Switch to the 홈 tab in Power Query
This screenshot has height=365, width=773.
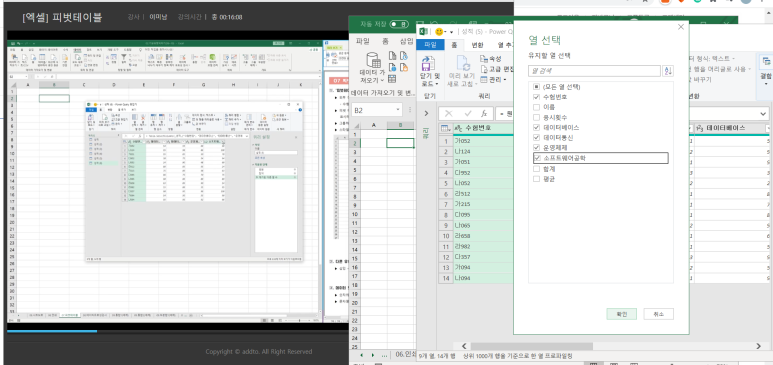(x=454, y=45)
